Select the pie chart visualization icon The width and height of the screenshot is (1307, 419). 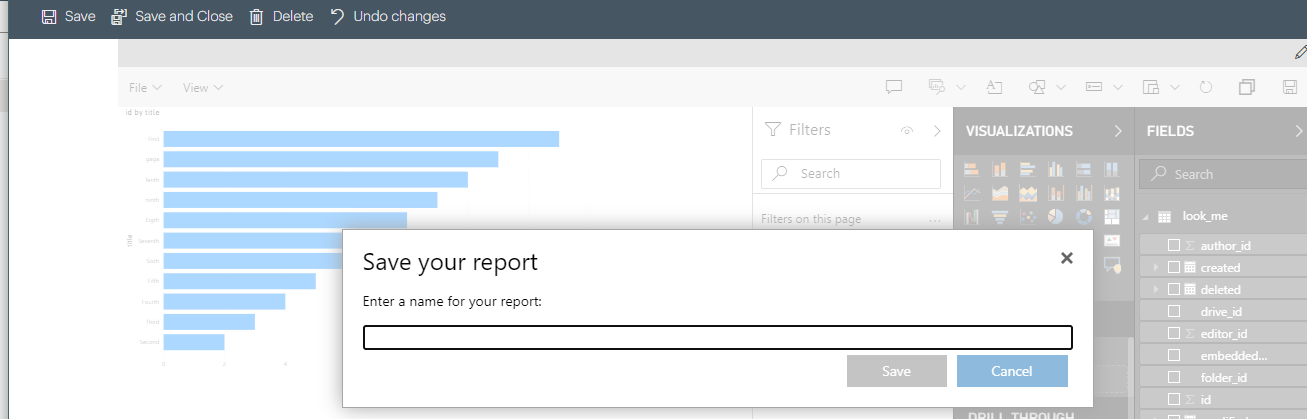[x=1056, y=216]
